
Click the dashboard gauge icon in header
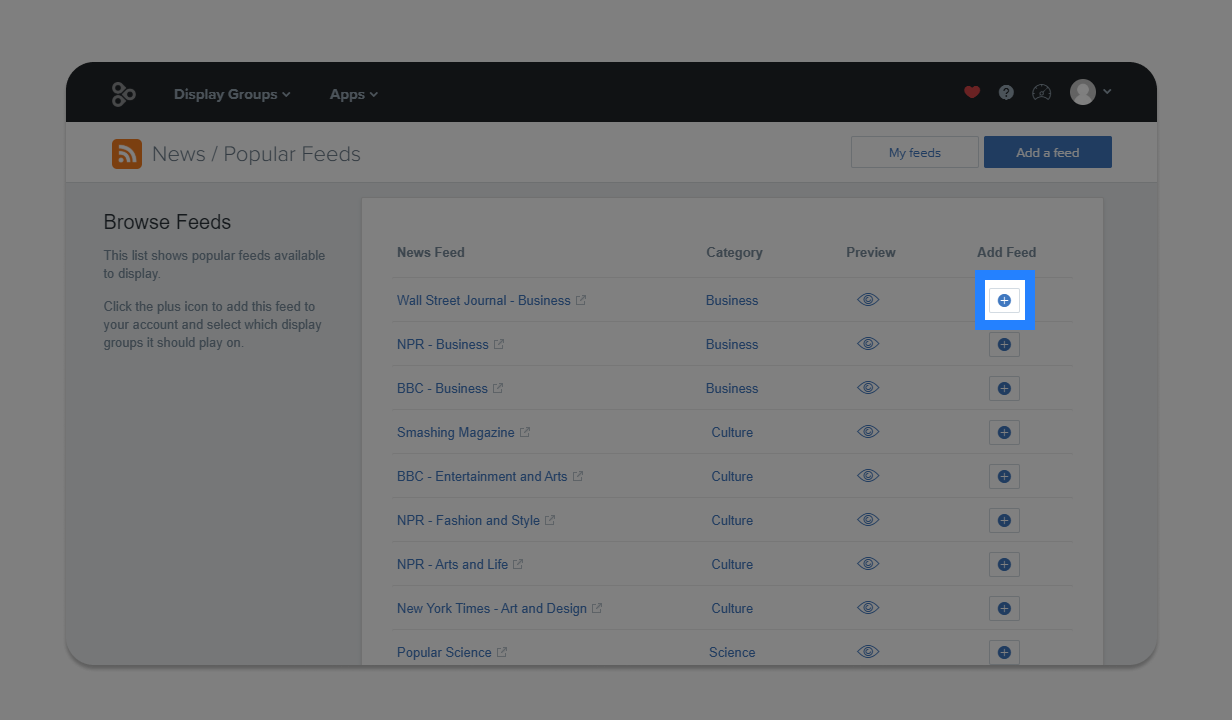[1041, 92]
